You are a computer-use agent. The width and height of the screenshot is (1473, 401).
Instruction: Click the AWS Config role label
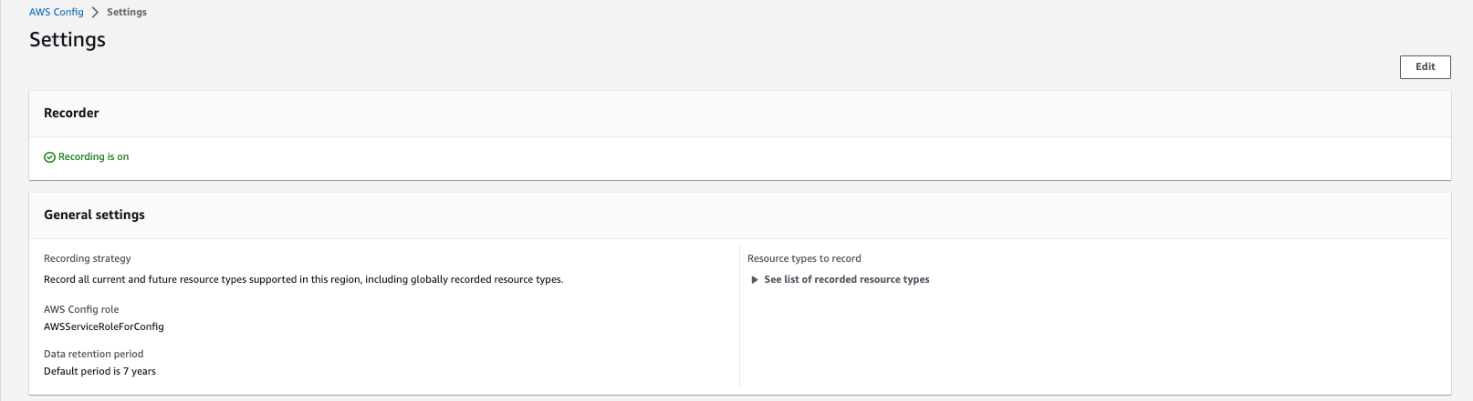(81, 309)
